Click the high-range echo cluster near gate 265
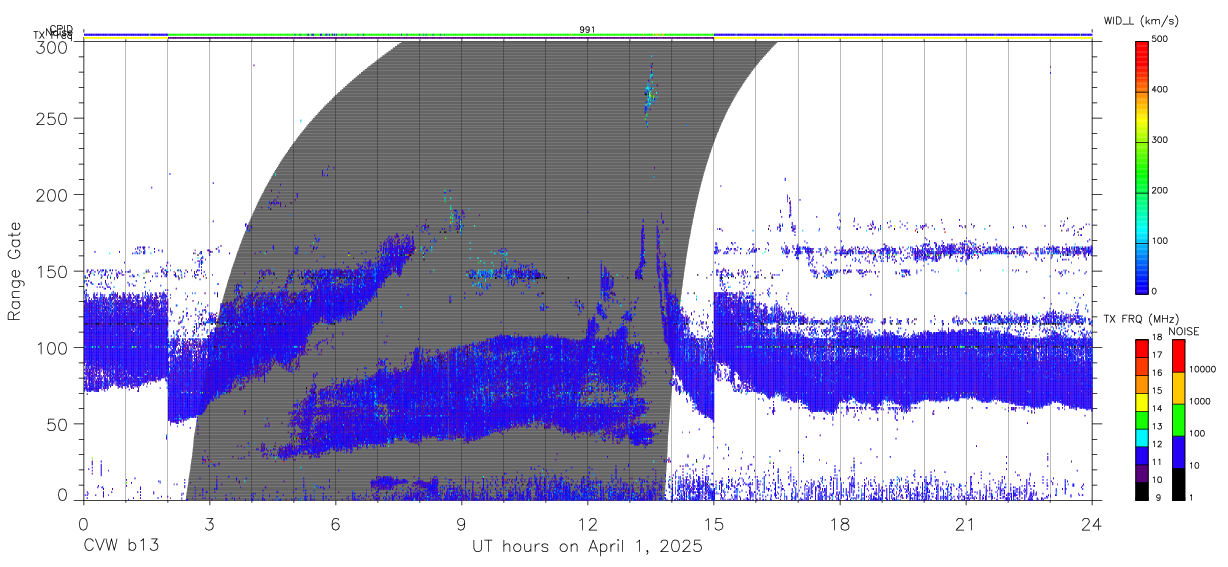The height and width of the screenshot is (567, 1228). pyautogui.click(x=649, y=95)
